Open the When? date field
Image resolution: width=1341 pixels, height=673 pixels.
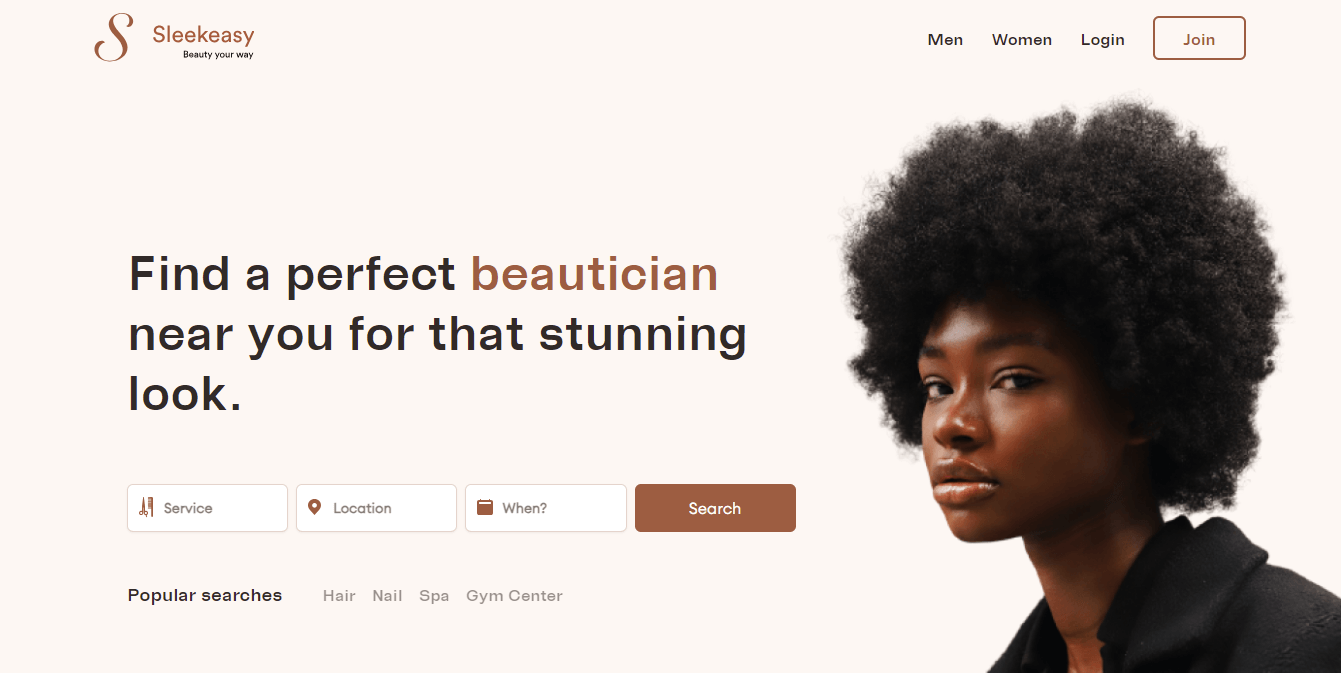tap(546, 508)
